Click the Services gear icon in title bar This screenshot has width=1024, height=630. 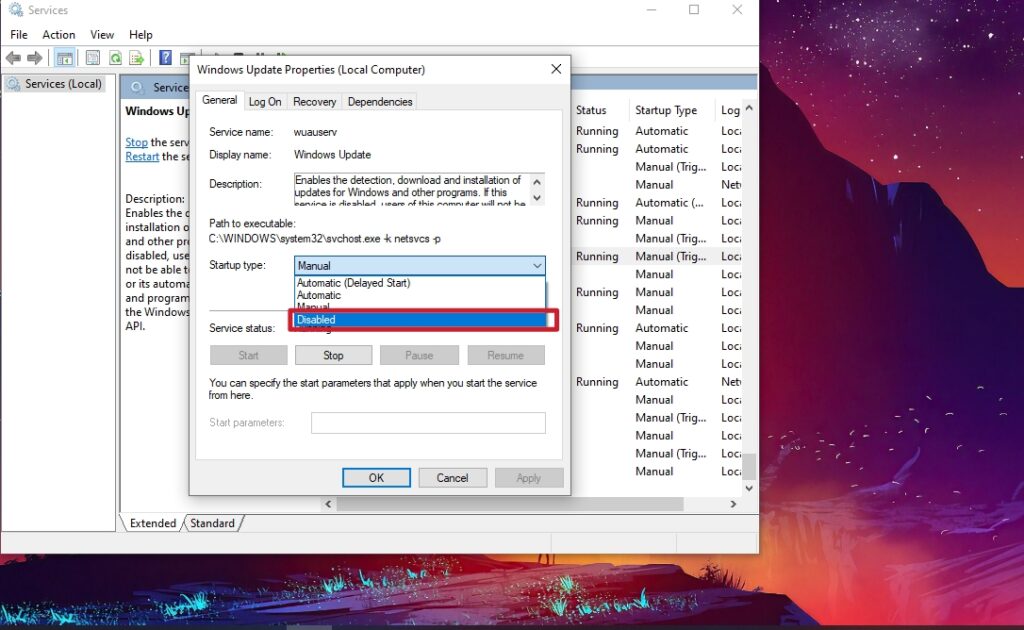coord(16,10)
